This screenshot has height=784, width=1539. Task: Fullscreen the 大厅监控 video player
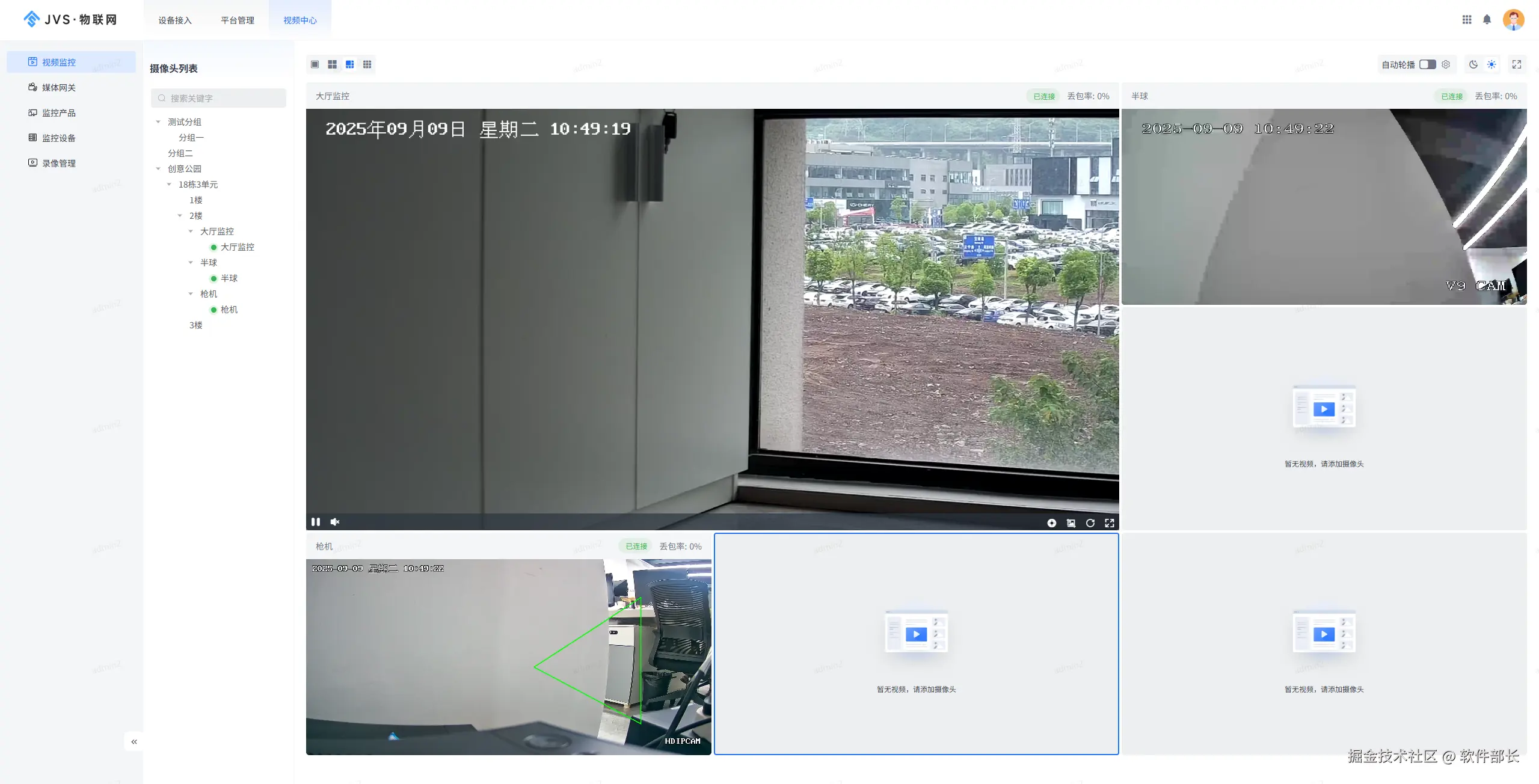(1109, 523)
